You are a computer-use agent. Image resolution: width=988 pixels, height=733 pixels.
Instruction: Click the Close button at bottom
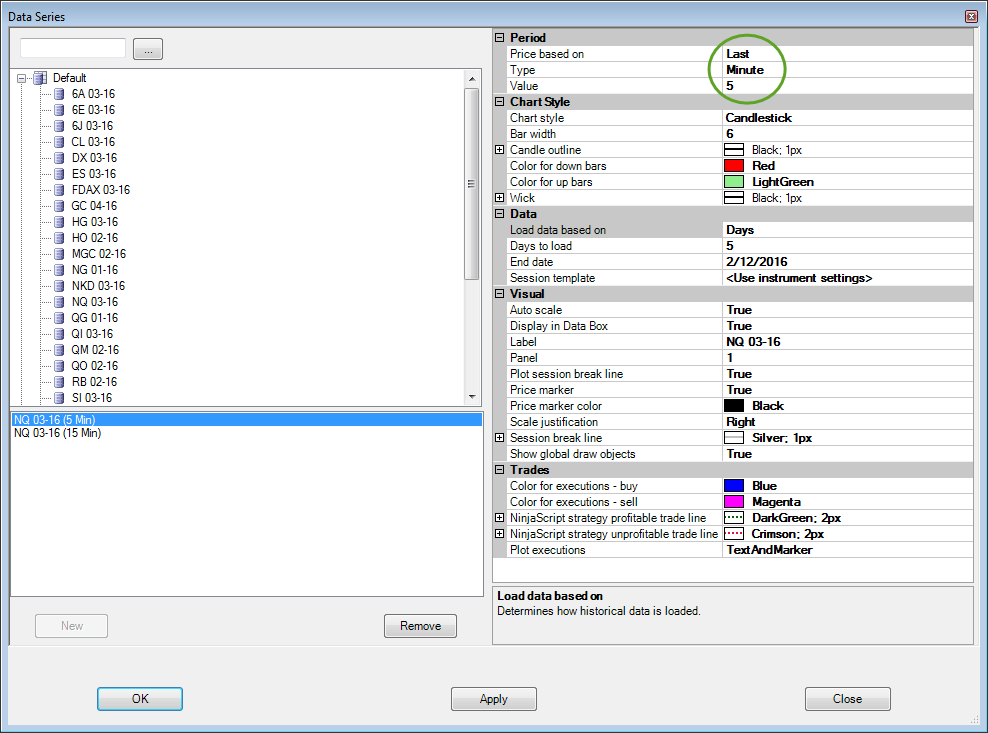(x=847, y=699)
